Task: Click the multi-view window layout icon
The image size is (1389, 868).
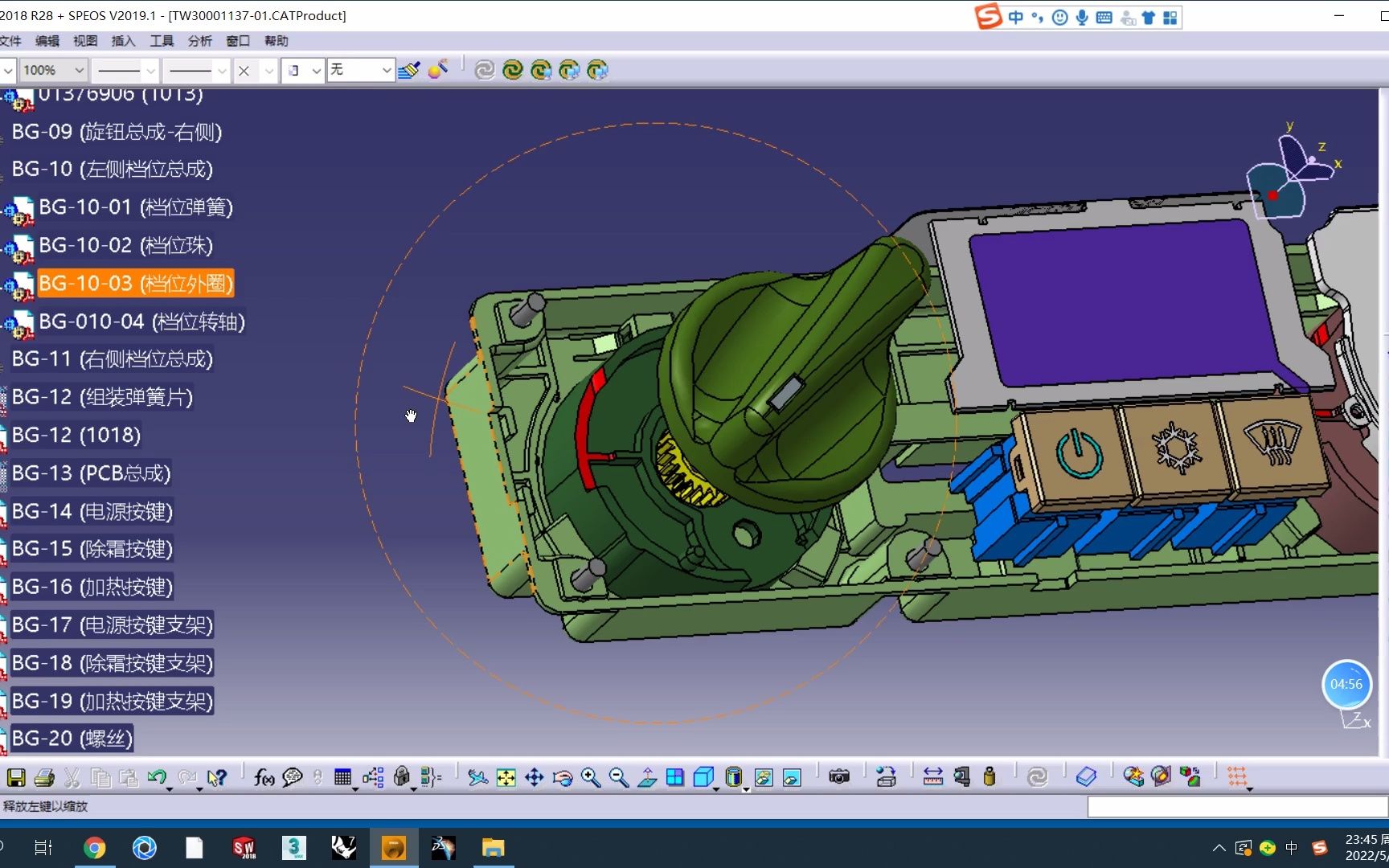Action: 675,777
